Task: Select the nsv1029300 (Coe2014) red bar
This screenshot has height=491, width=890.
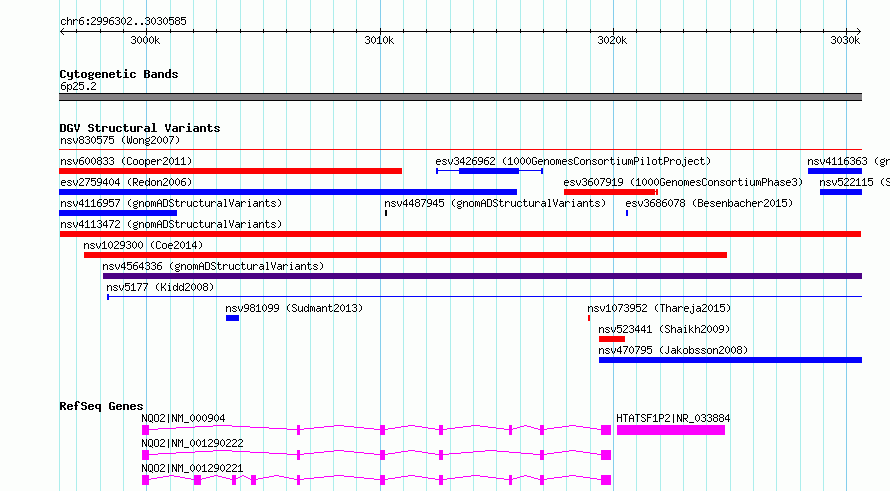Action: [405, 255]
